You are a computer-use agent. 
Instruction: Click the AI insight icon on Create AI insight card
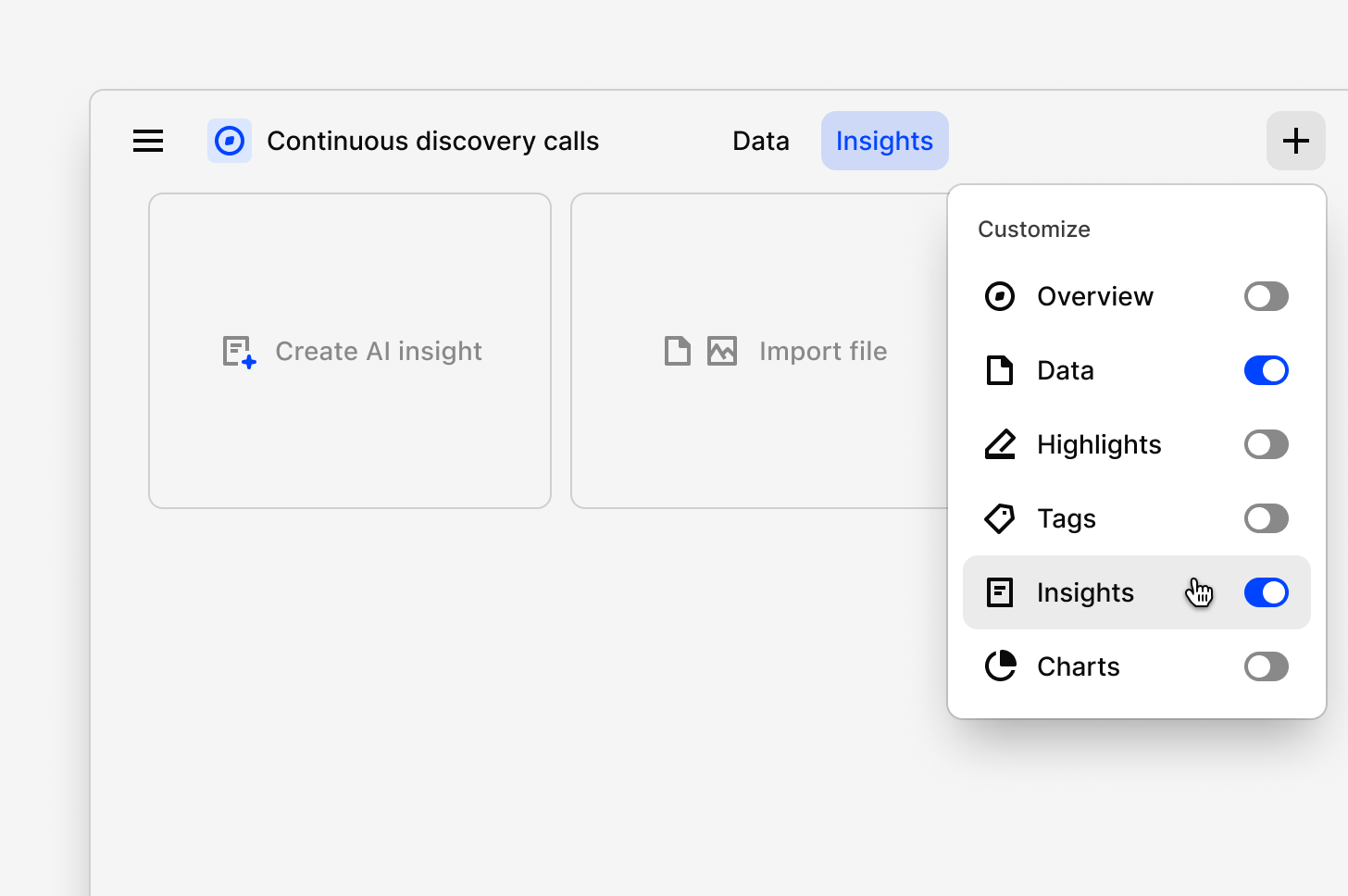pyautogui.click(x=238, y=352)
